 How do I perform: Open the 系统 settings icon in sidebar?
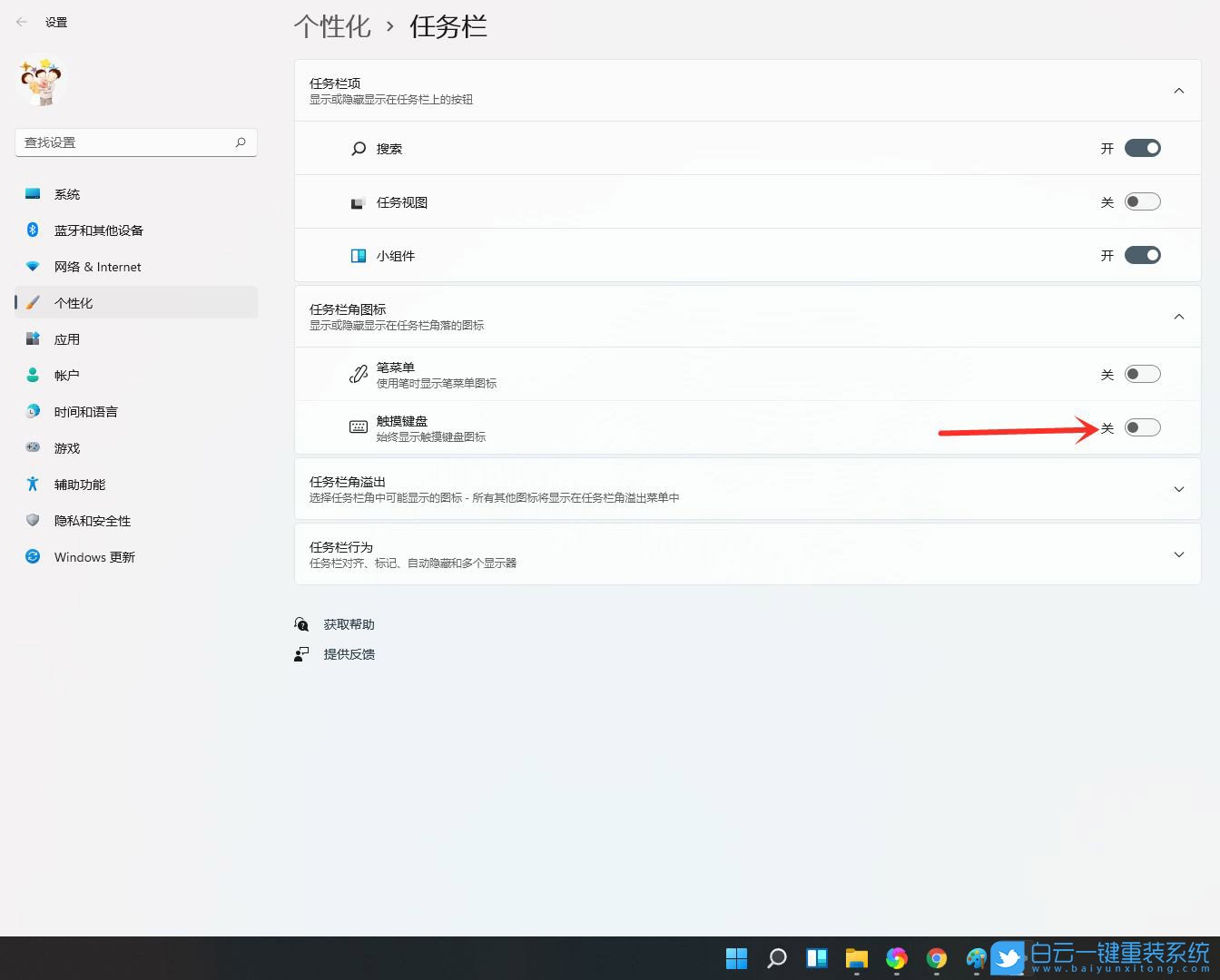pos(33,193)
